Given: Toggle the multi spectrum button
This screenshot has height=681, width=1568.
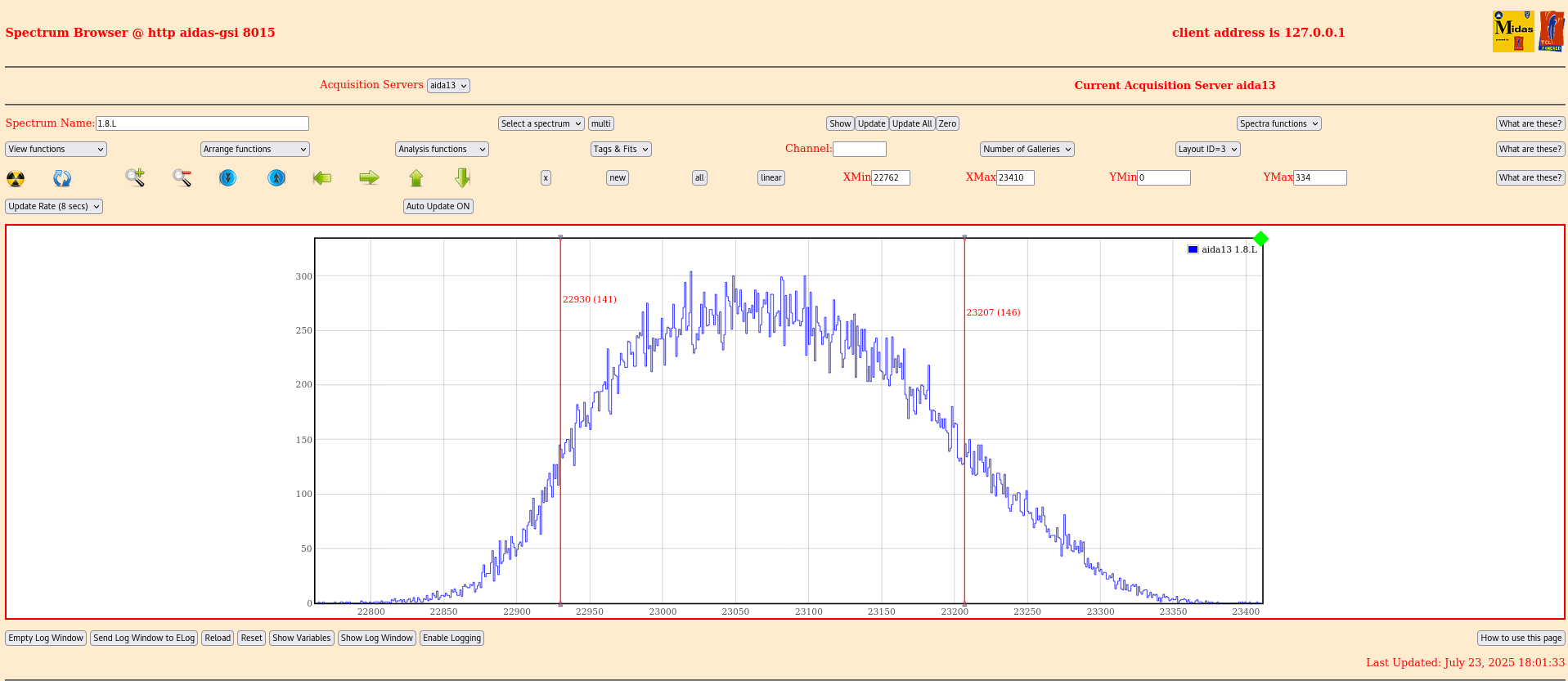Looking at the screenshot, I should coord(601,123).
